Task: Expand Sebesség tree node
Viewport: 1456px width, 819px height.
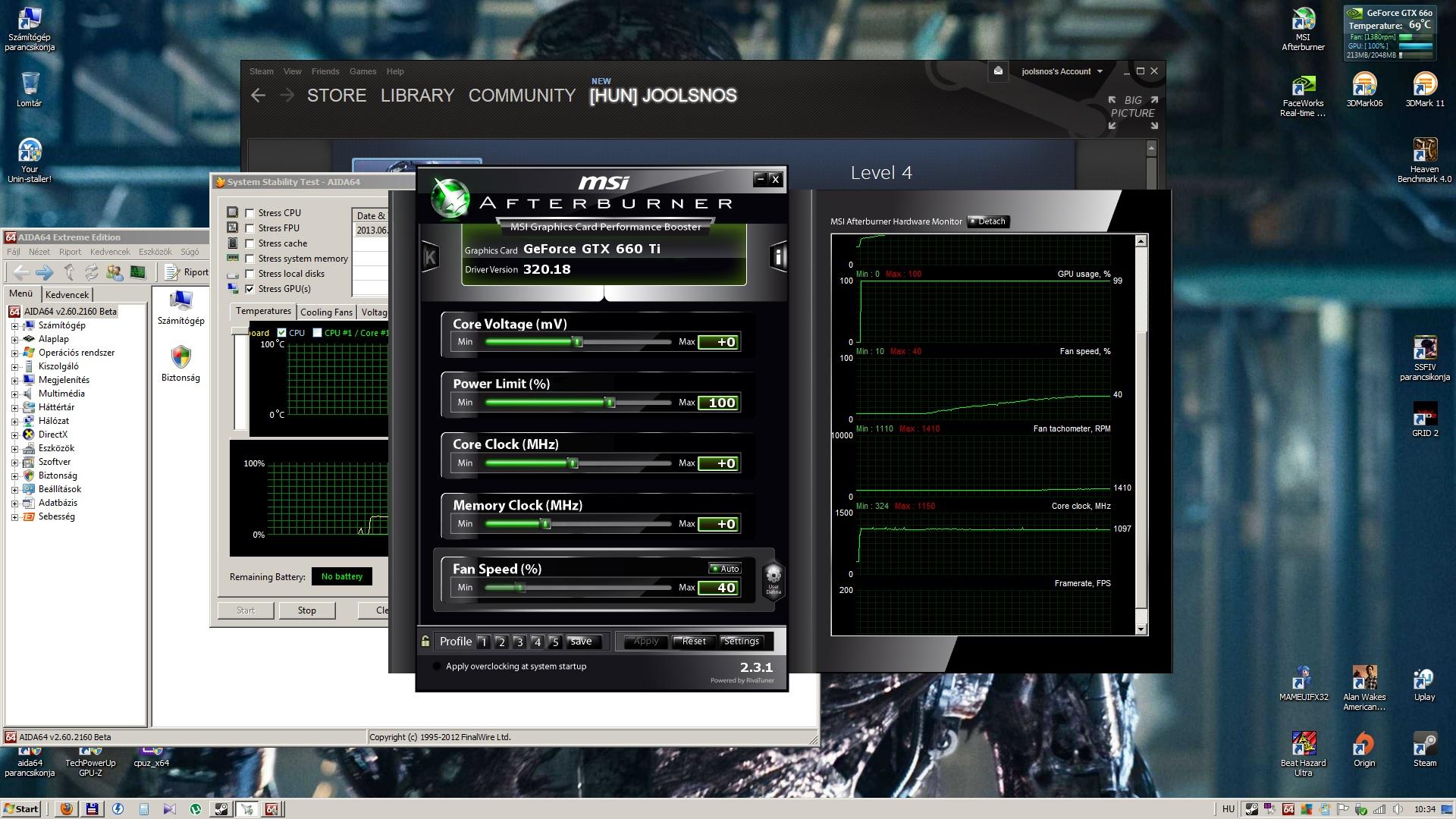Action: coord(14,517)
